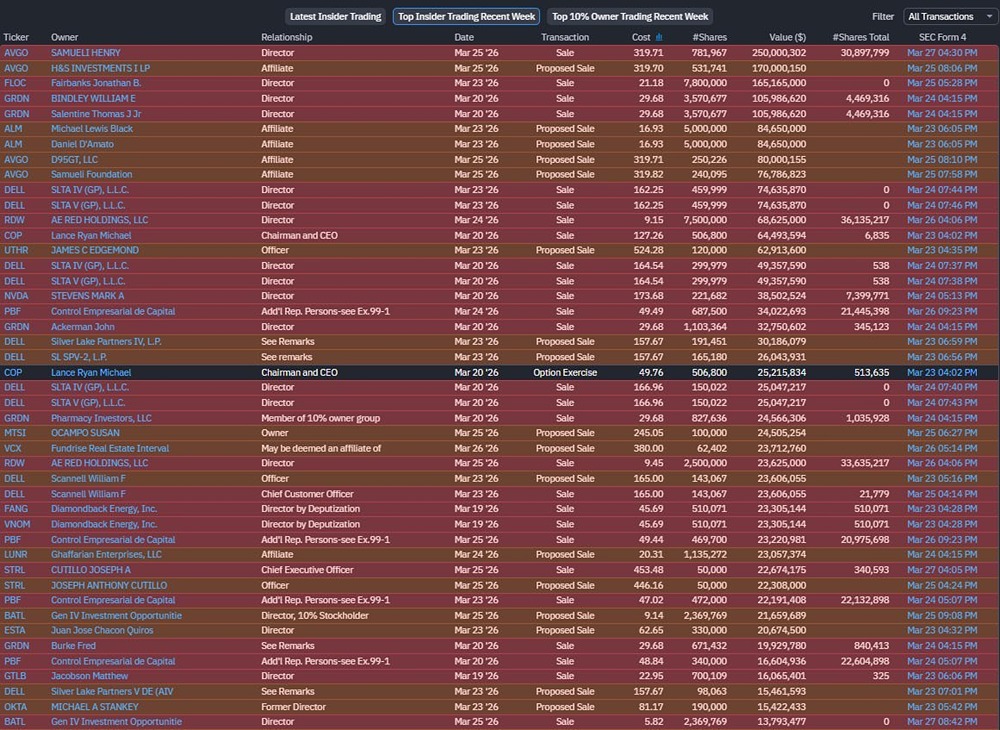Sort by the Transaction column header

pos(565,37)
